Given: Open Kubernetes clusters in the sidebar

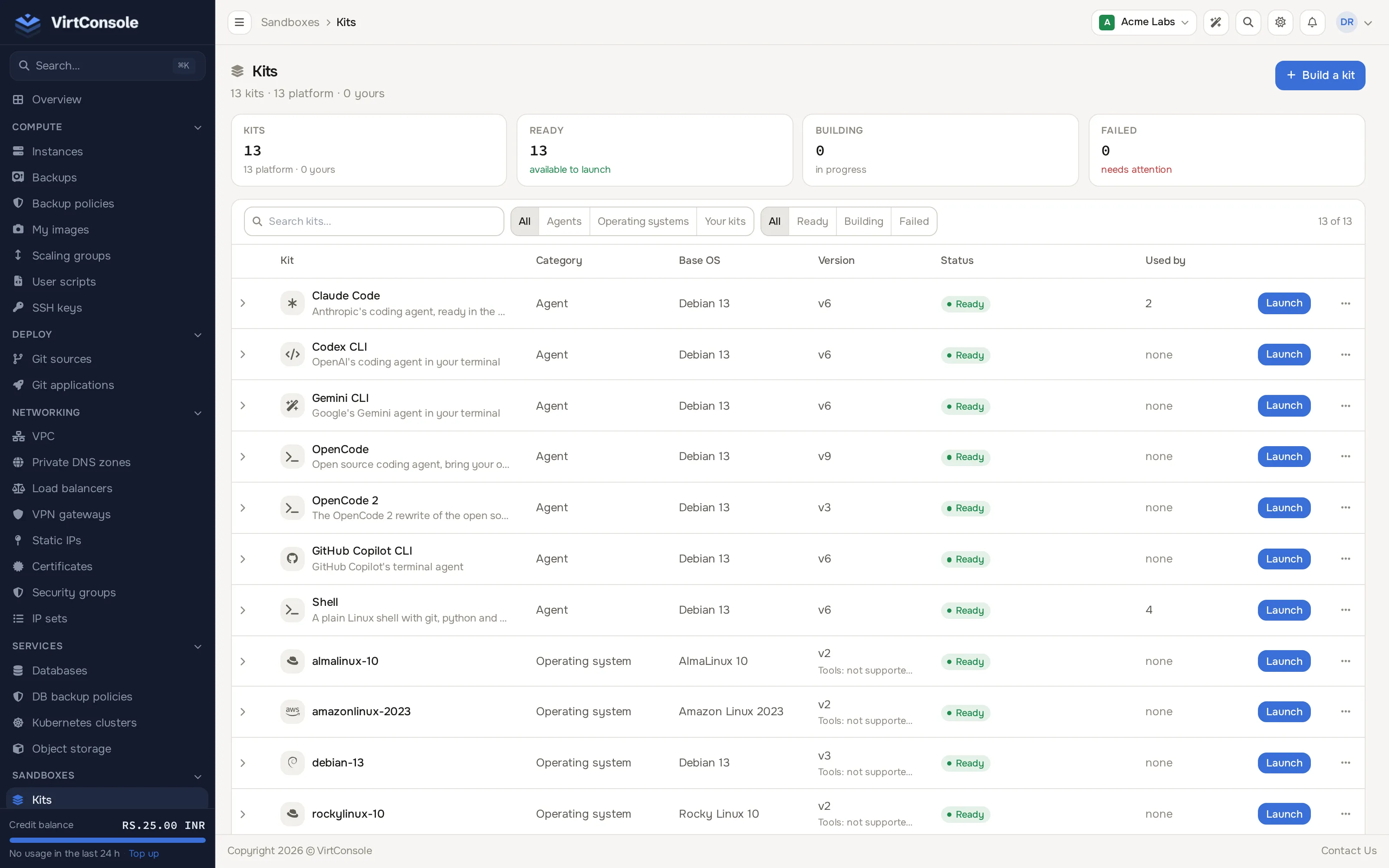Looking at the screenshot, I should click(x=107, y=723).
